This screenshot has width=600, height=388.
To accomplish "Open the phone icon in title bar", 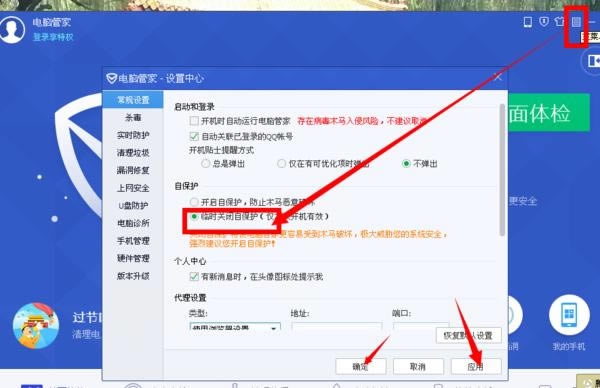I will pos(528,22).
